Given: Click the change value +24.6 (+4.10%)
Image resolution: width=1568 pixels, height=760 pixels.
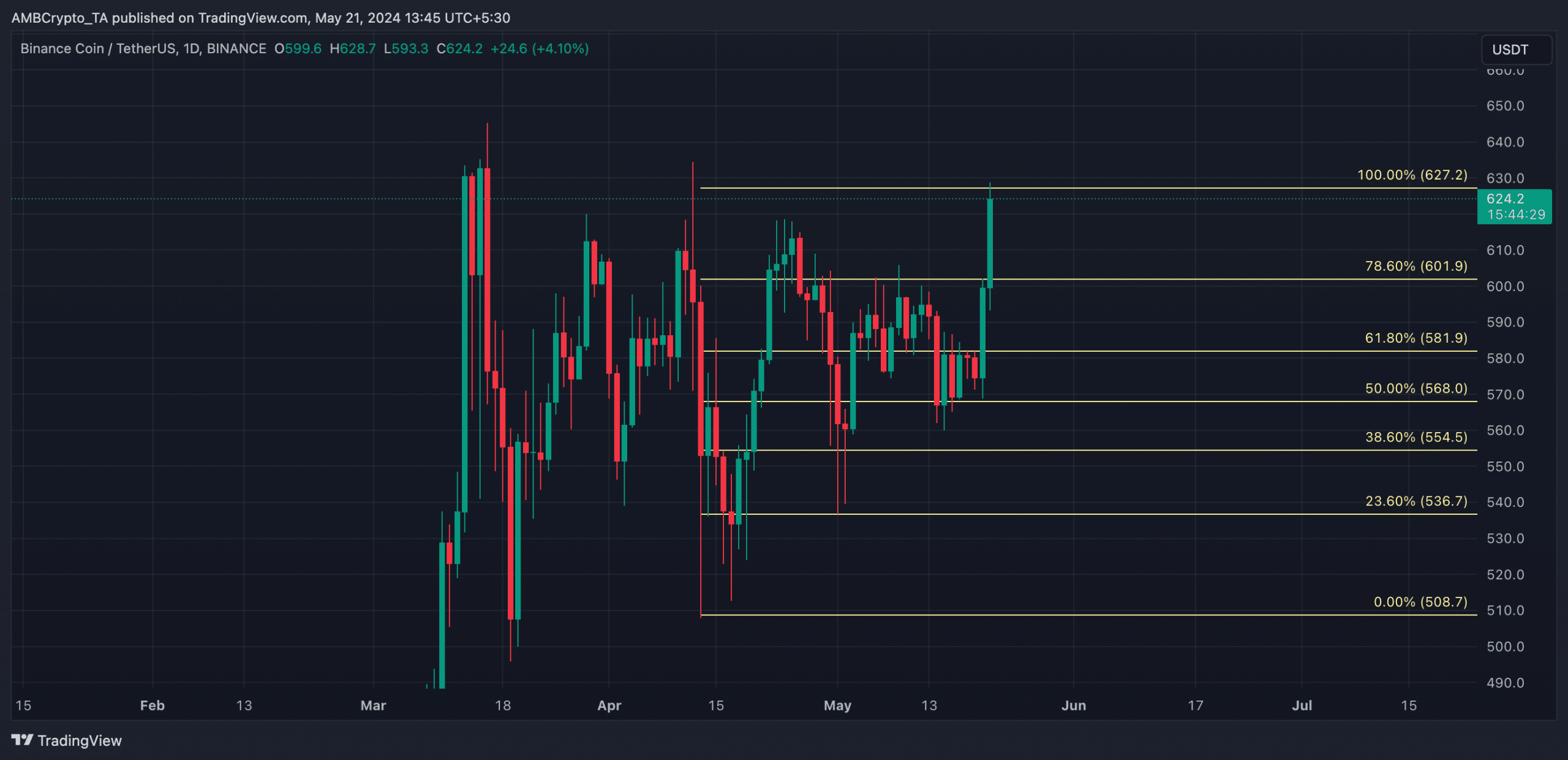Looking at the screenshot, I should 540,48.
